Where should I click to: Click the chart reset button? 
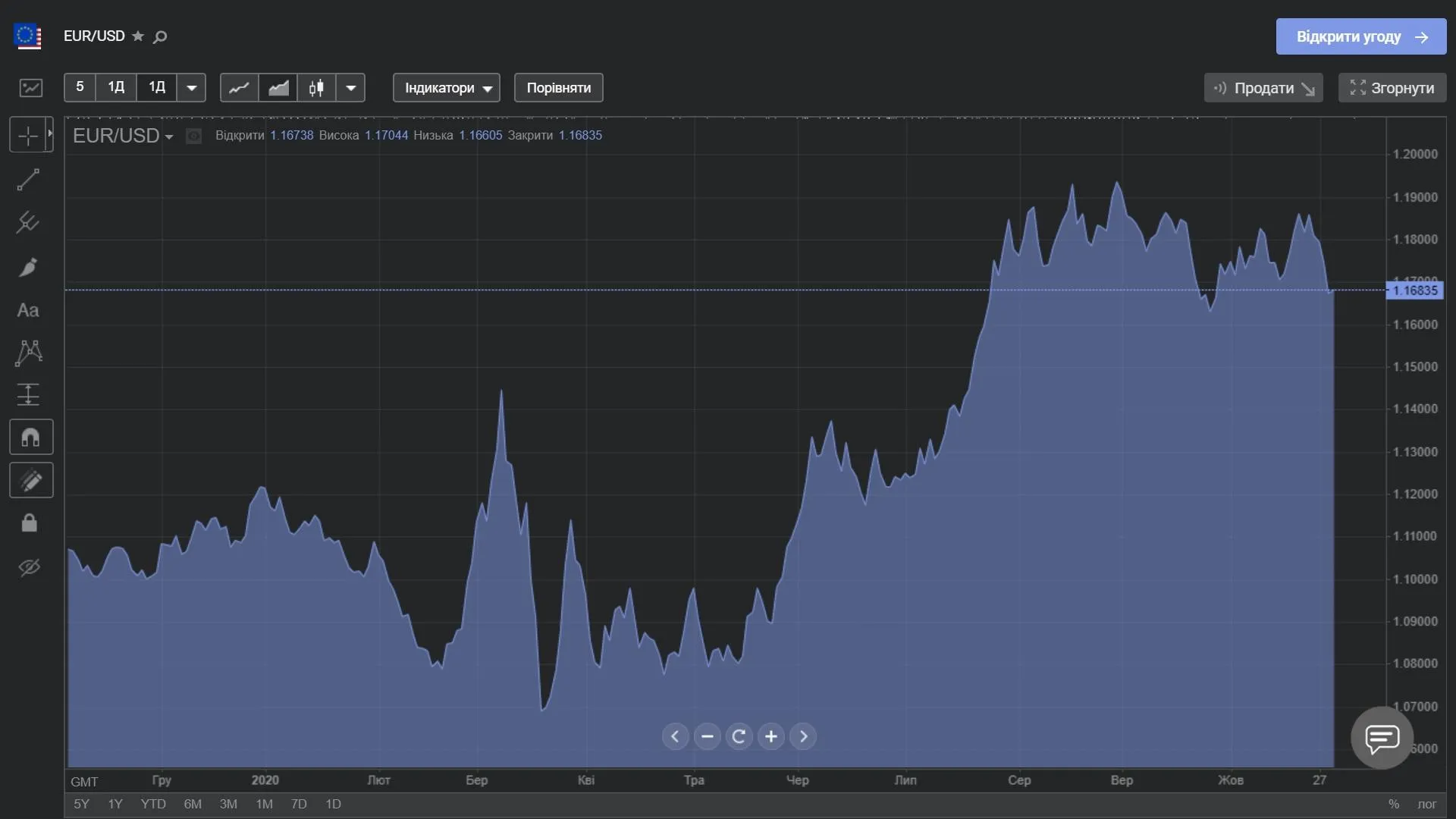pos(739,736)
